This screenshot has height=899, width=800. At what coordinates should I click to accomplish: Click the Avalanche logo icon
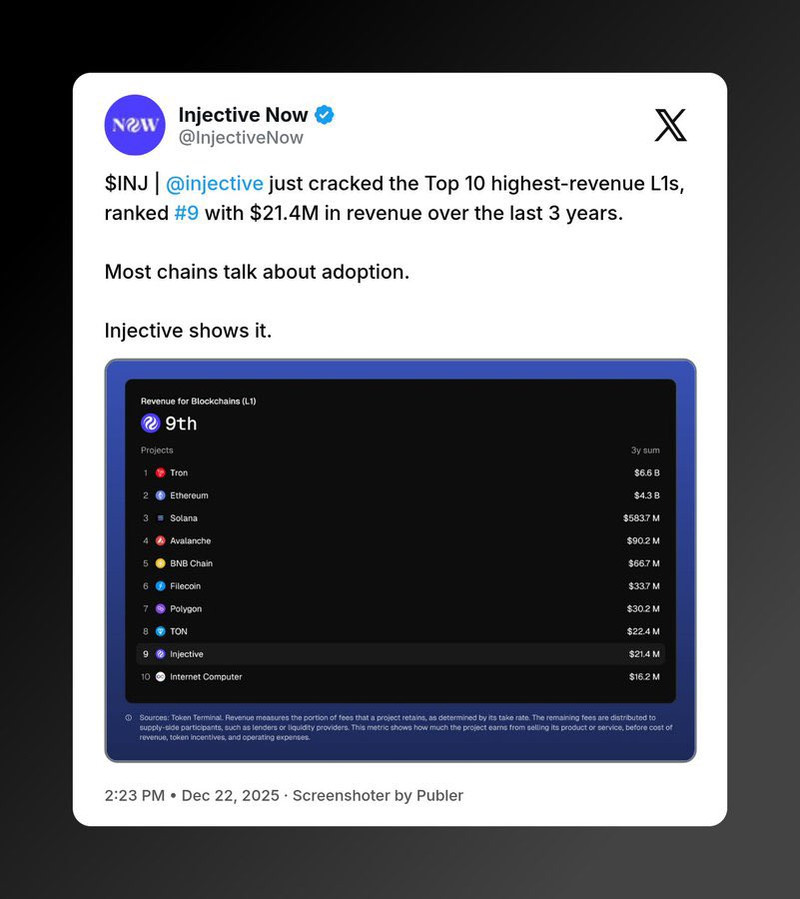pos(160,541)
